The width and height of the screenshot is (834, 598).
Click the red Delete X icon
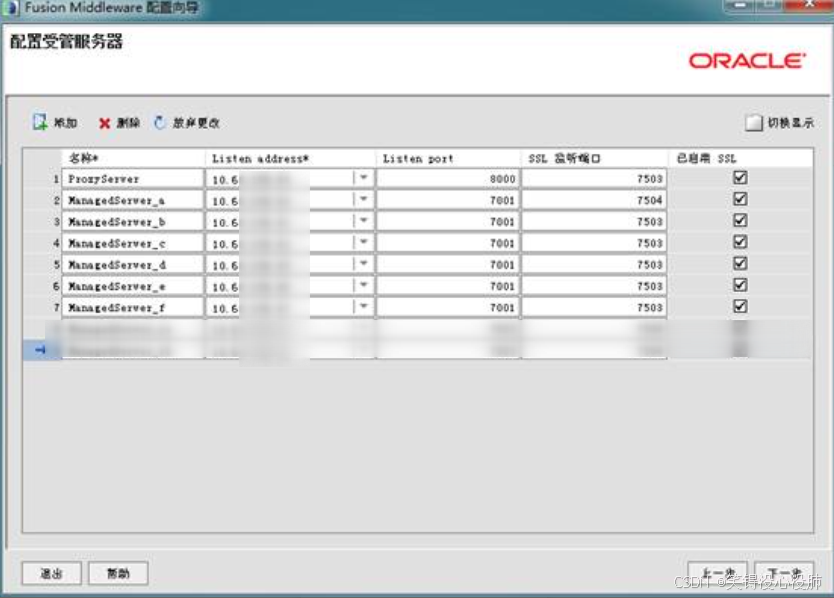point(104,123)
